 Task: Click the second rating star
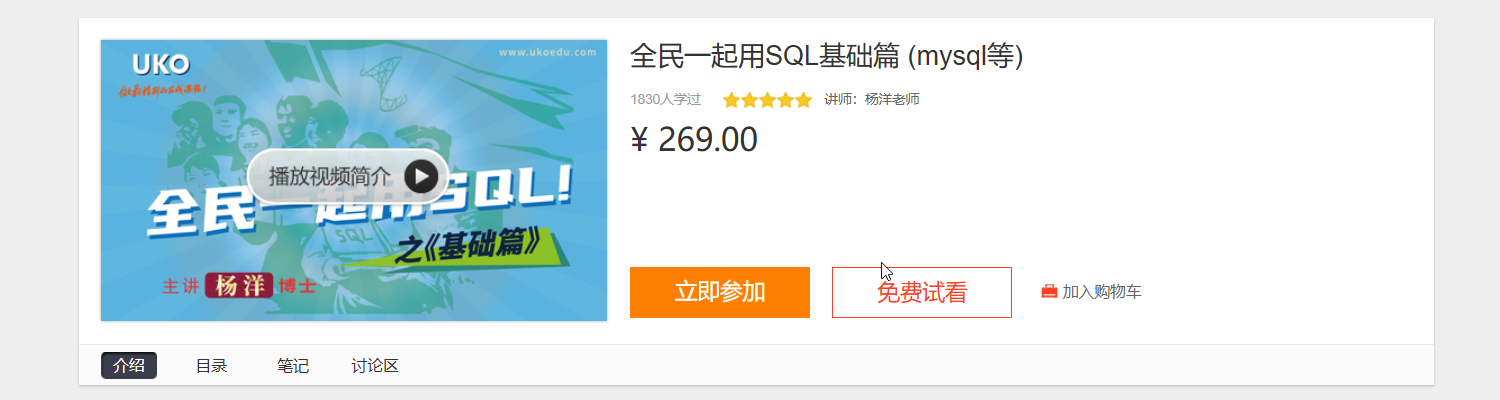coord(749,100)
